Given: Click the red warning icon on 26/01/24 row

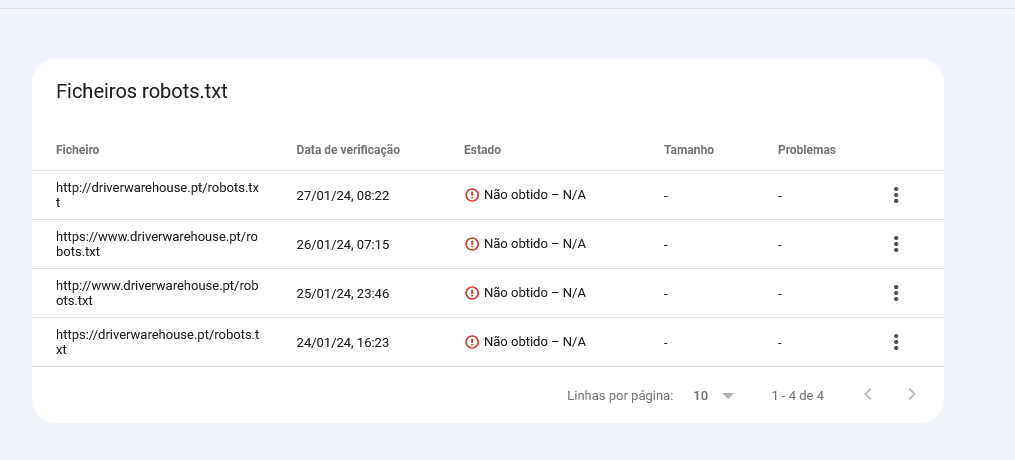Looking at the screenshot, I should pyautogui.click(x=472, y=244).
